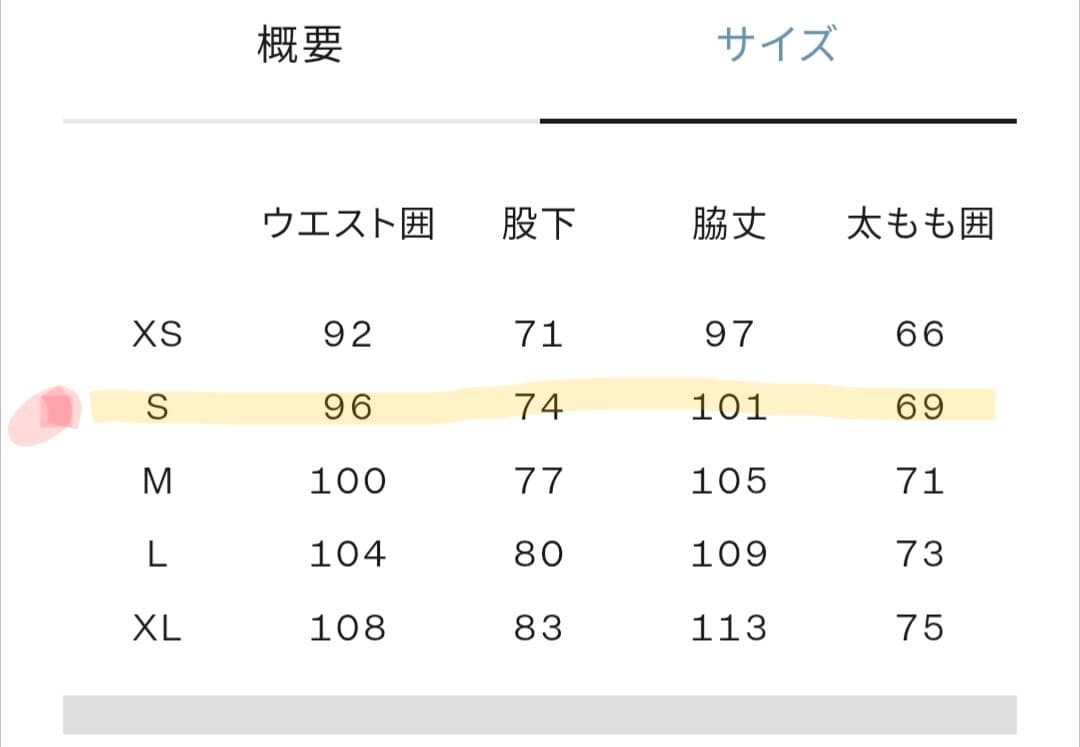1080x747 pixels.
Task: Select the inseam value 74 in S row
Action: pyautogui.click(x=538, y=407)
